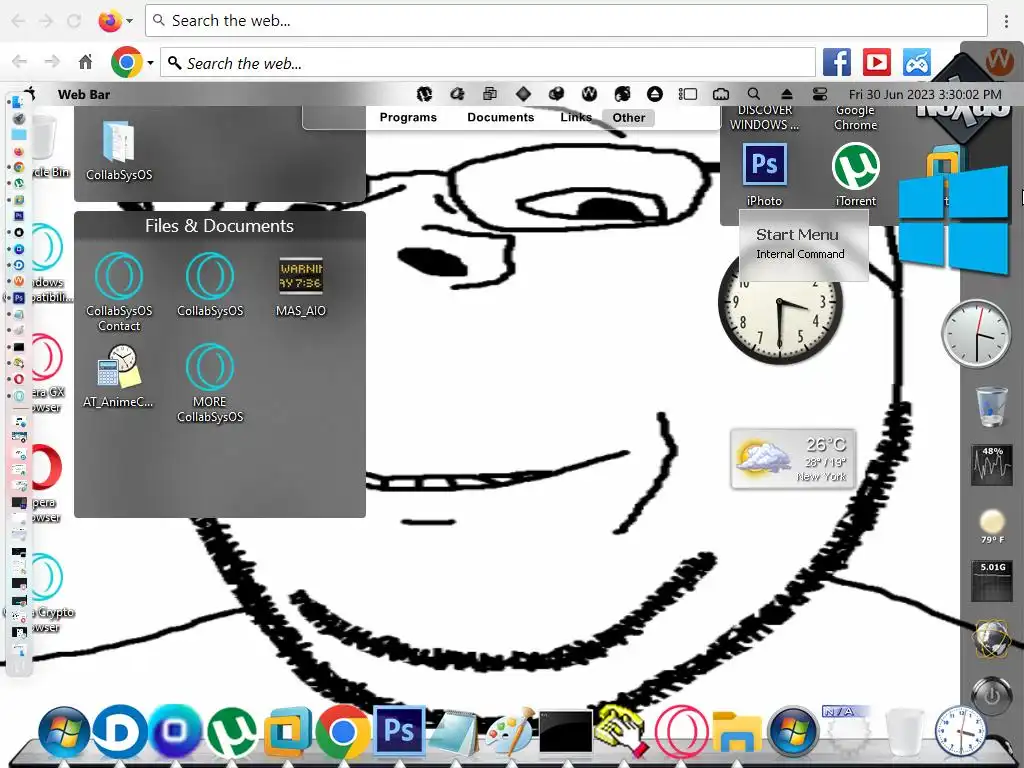This screenshot has height=768, width=1024.
Task: Click date and time in Web Bar
Action: pos(925,94)
